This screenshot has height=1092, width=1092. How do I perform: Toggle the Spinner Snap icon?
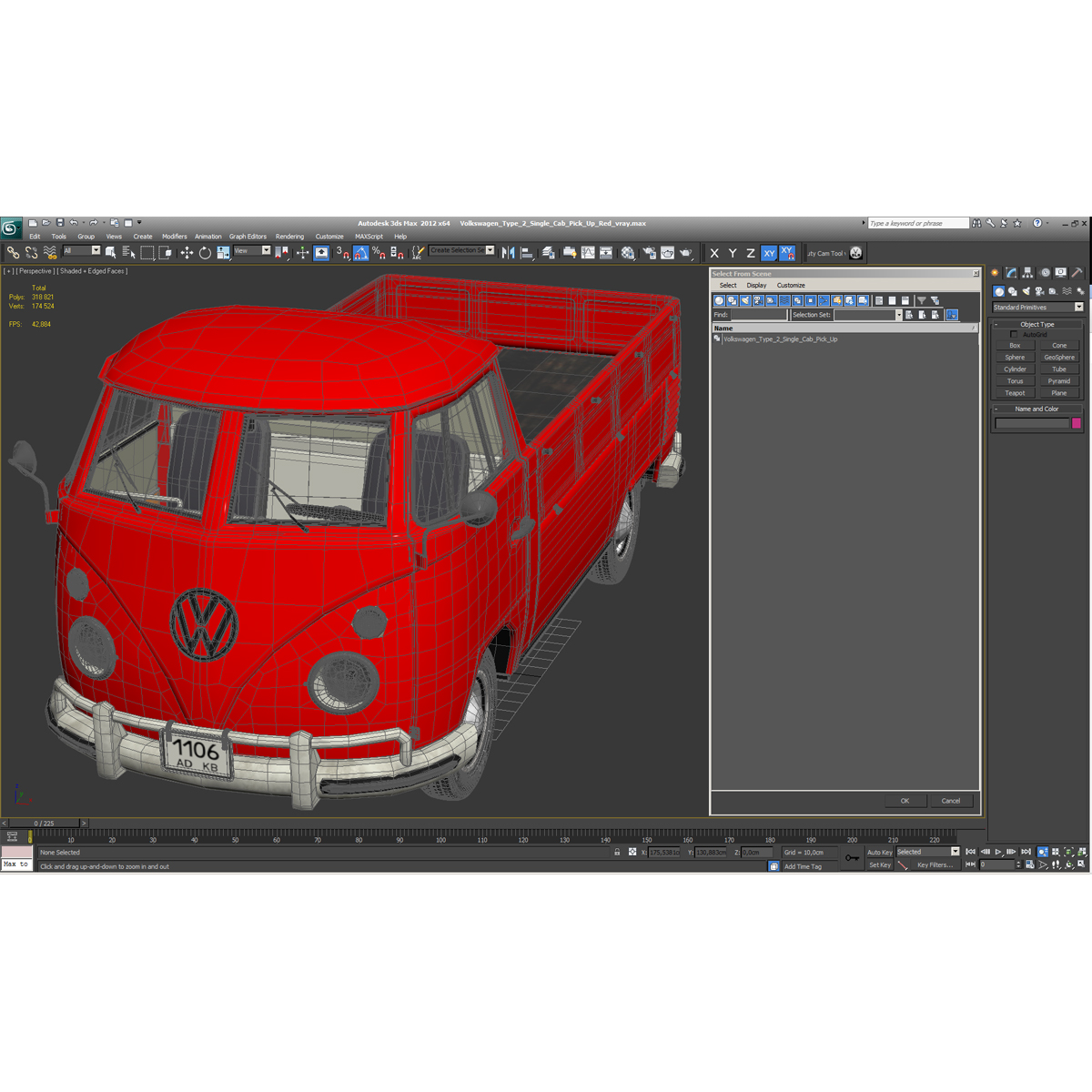pyautogui.click(x=397, y=252)
